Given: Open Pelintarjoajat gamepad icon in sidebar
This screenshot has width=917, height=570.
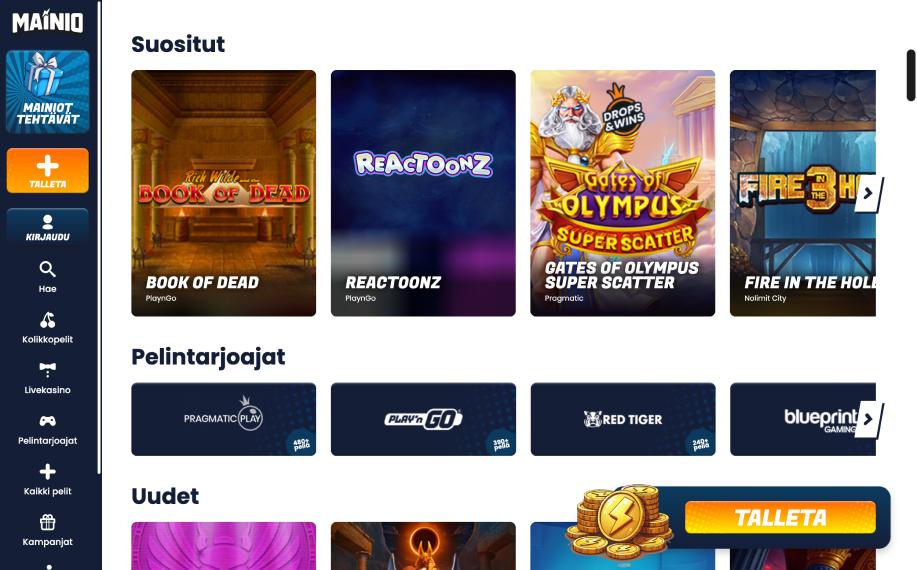Looking at the screenshot, I should pyautogui.click(x=47, y=421).
